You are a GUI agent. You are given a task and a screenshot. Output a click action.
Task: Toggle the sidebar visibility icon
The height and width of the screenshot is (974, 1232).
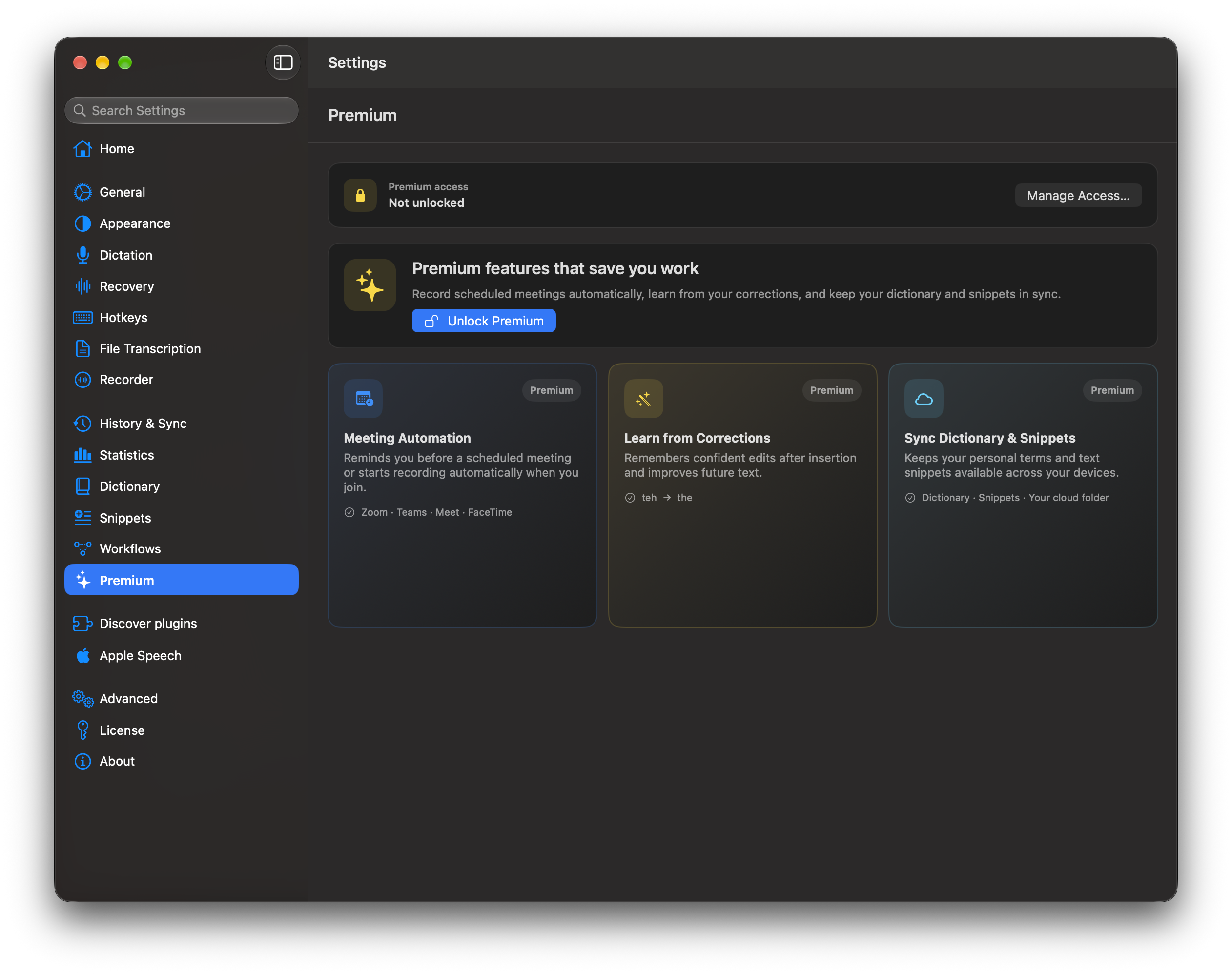[x=283, y=62]
